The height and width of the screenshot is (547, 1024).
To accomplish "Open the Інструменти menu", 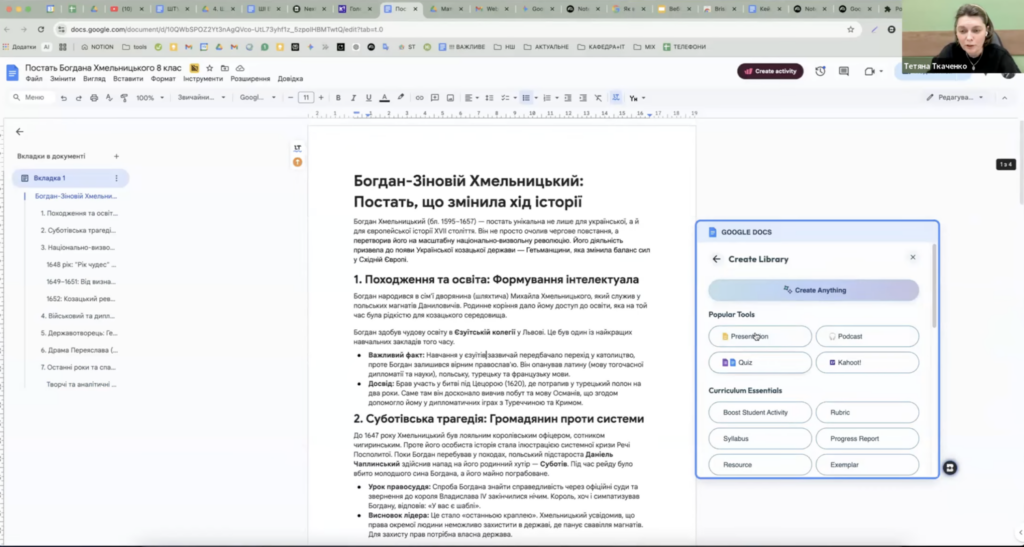I will [x=203, y=79].
